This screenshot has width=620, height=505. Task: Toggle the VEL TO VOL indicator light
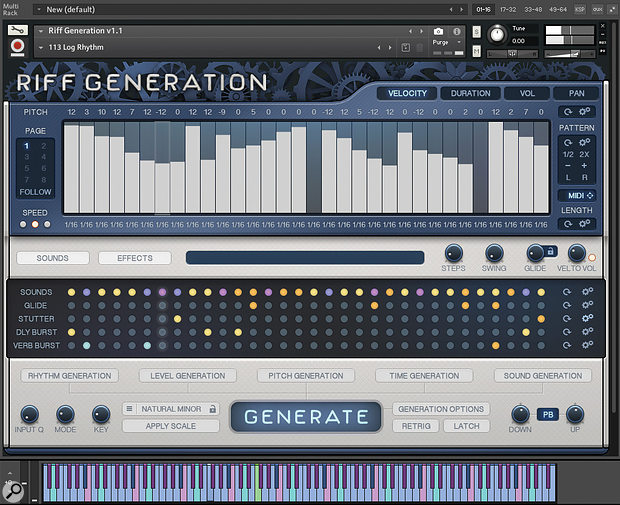coord(592,258)
